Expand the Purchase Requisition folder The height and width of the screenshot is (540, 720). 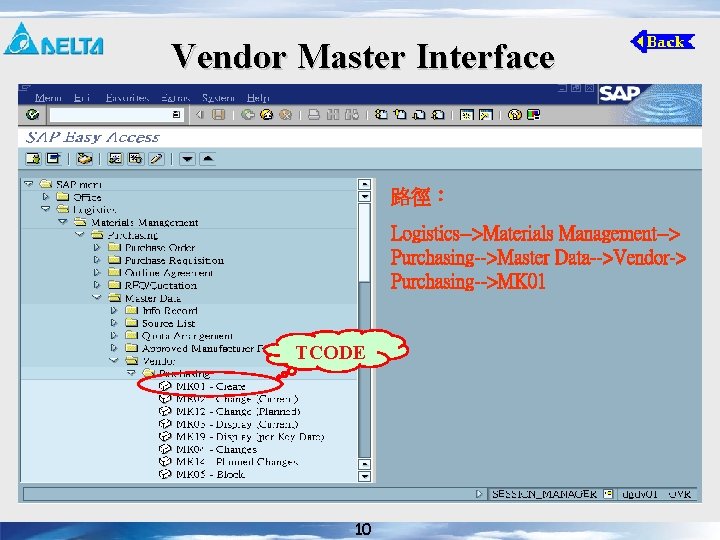(96, 260)
